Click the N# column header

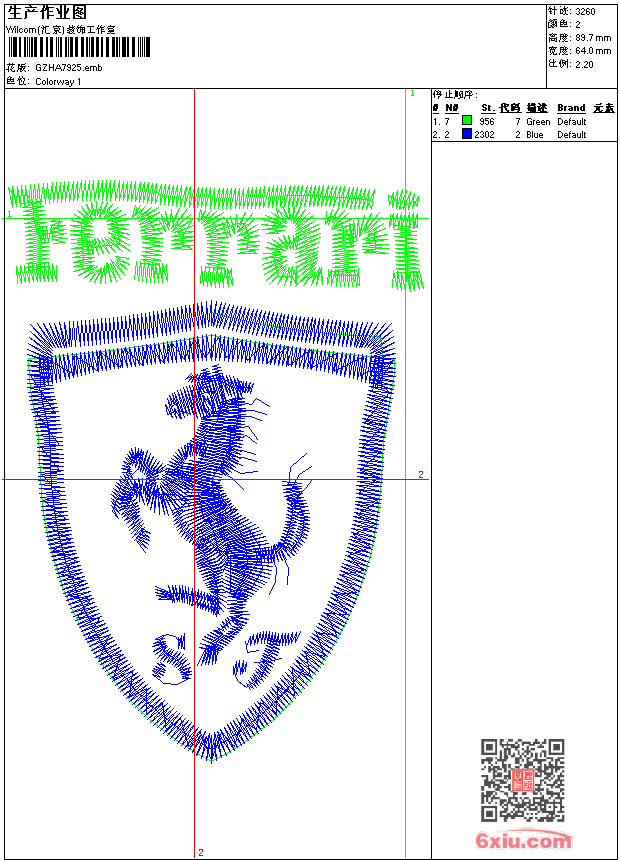coord(452,108)
